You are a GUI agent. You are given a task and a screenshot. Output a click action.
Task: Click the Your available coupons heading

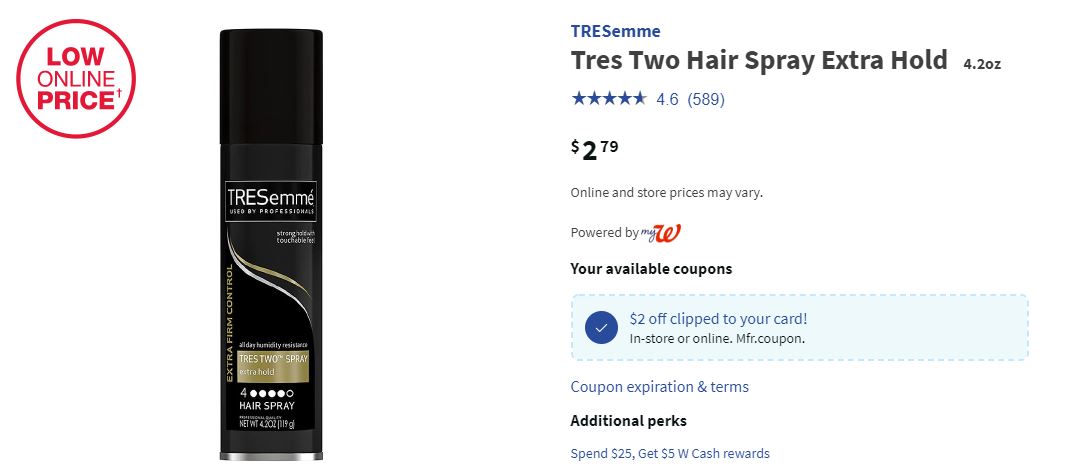coord(651,269)
